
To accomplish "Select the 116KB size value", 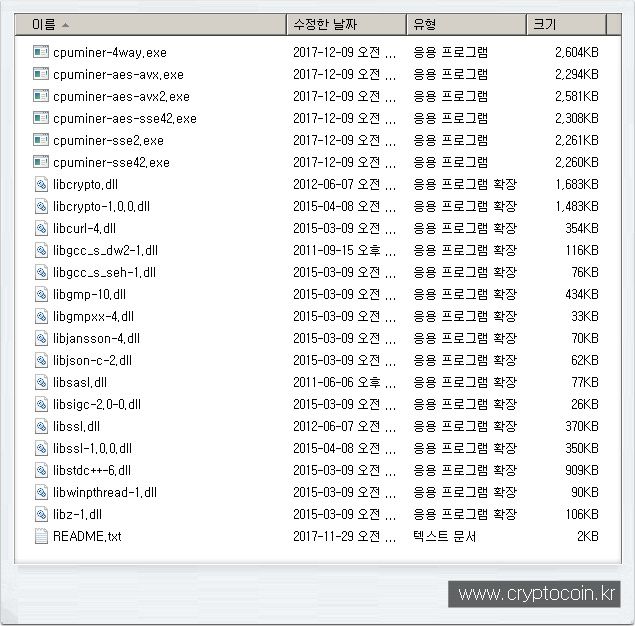I will [582, 250].
